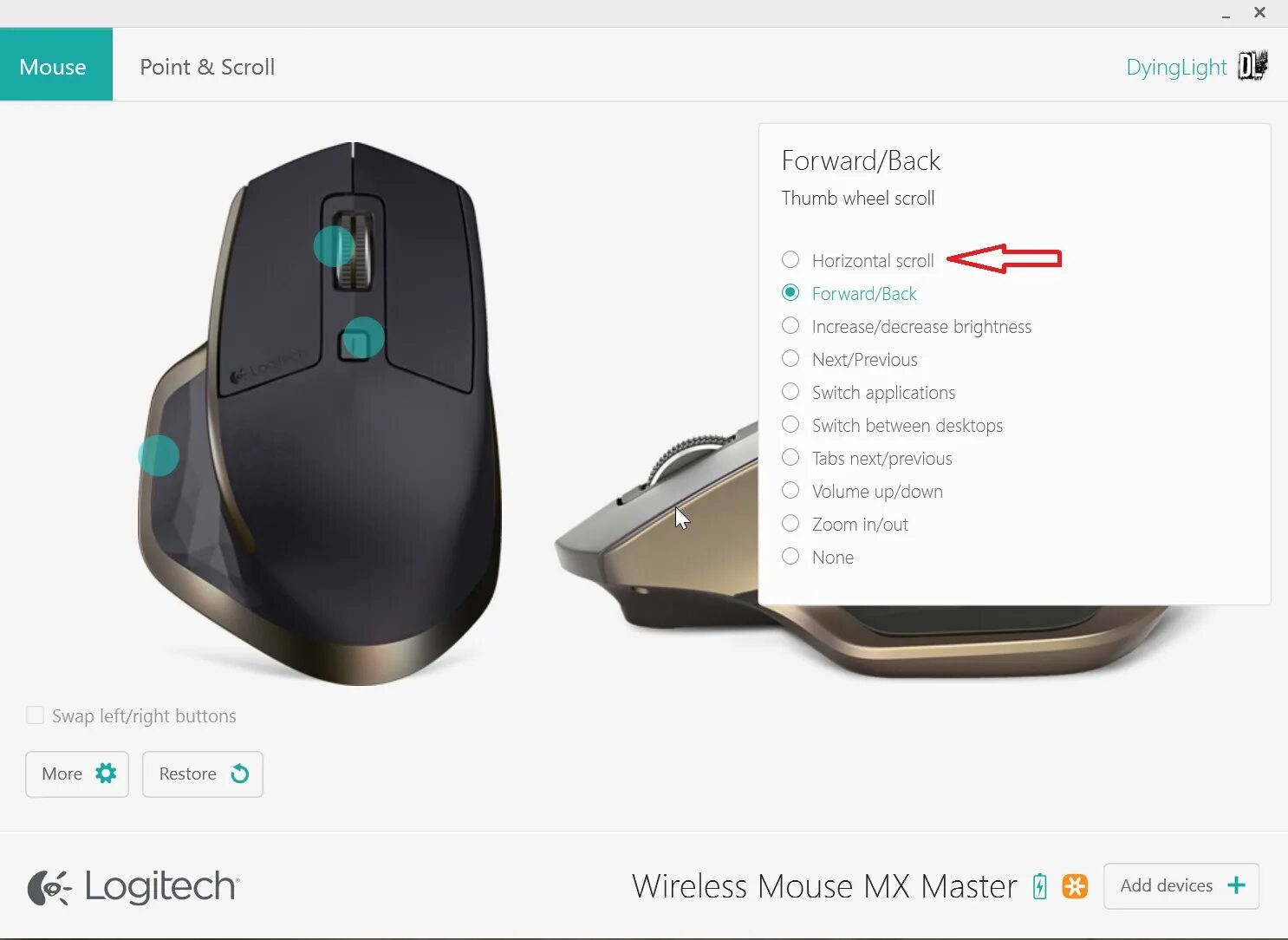Select the Horizontal scroll radio option

coord(790,259)
